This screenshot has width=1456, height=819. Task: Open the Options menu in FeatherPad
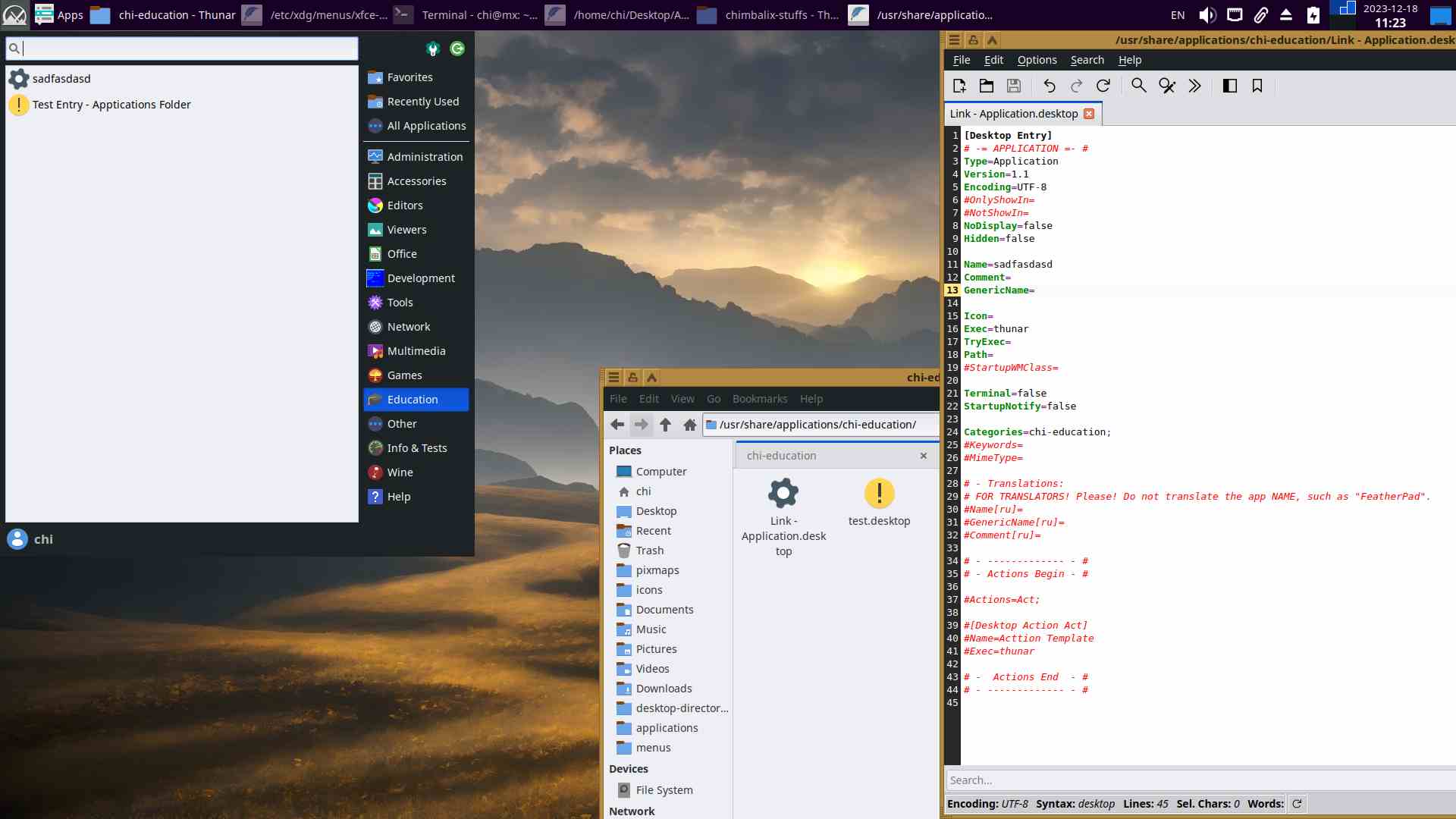pos(1037,60)
